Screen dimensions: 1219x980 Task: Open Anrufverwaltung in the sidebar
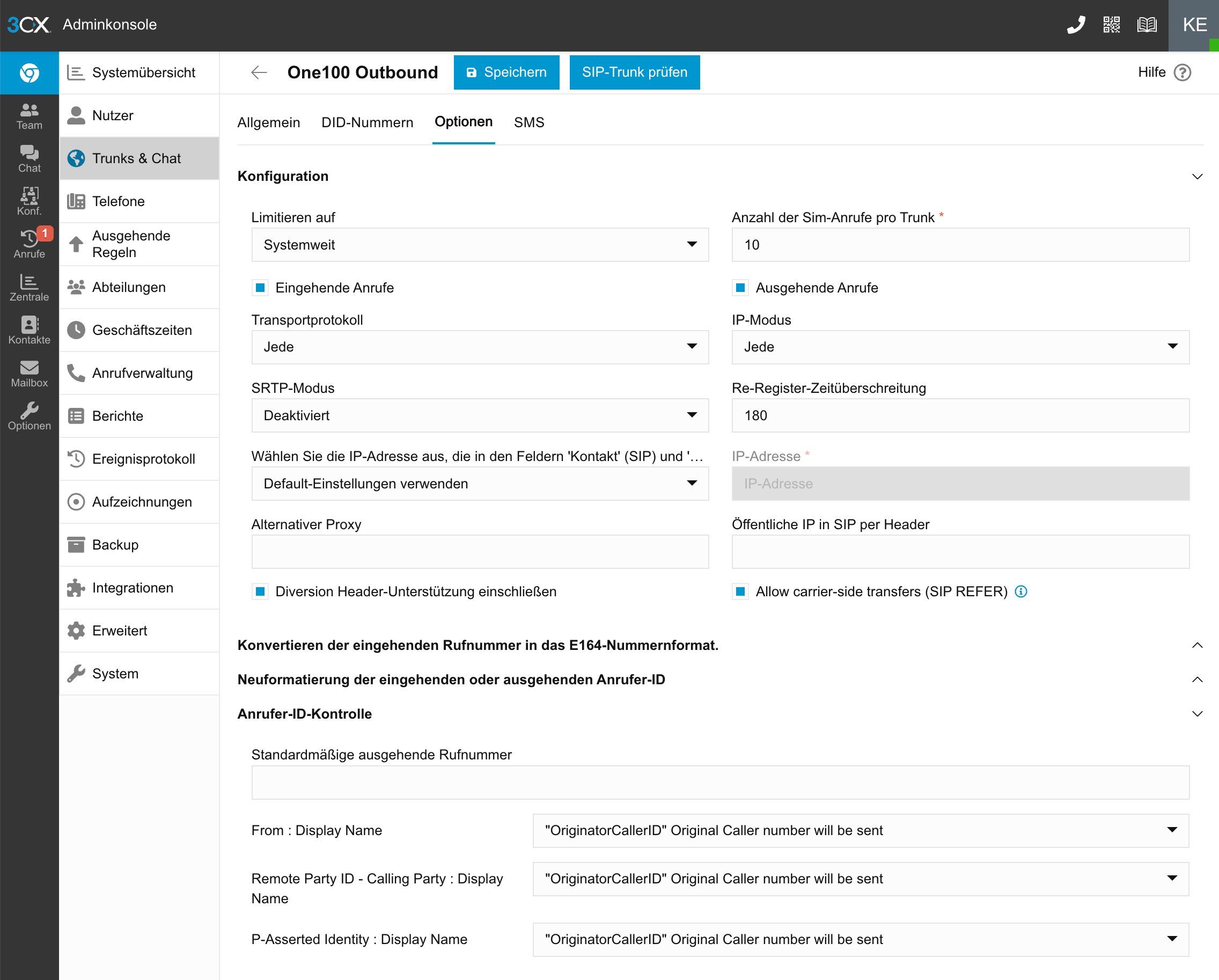pos(139,373)
